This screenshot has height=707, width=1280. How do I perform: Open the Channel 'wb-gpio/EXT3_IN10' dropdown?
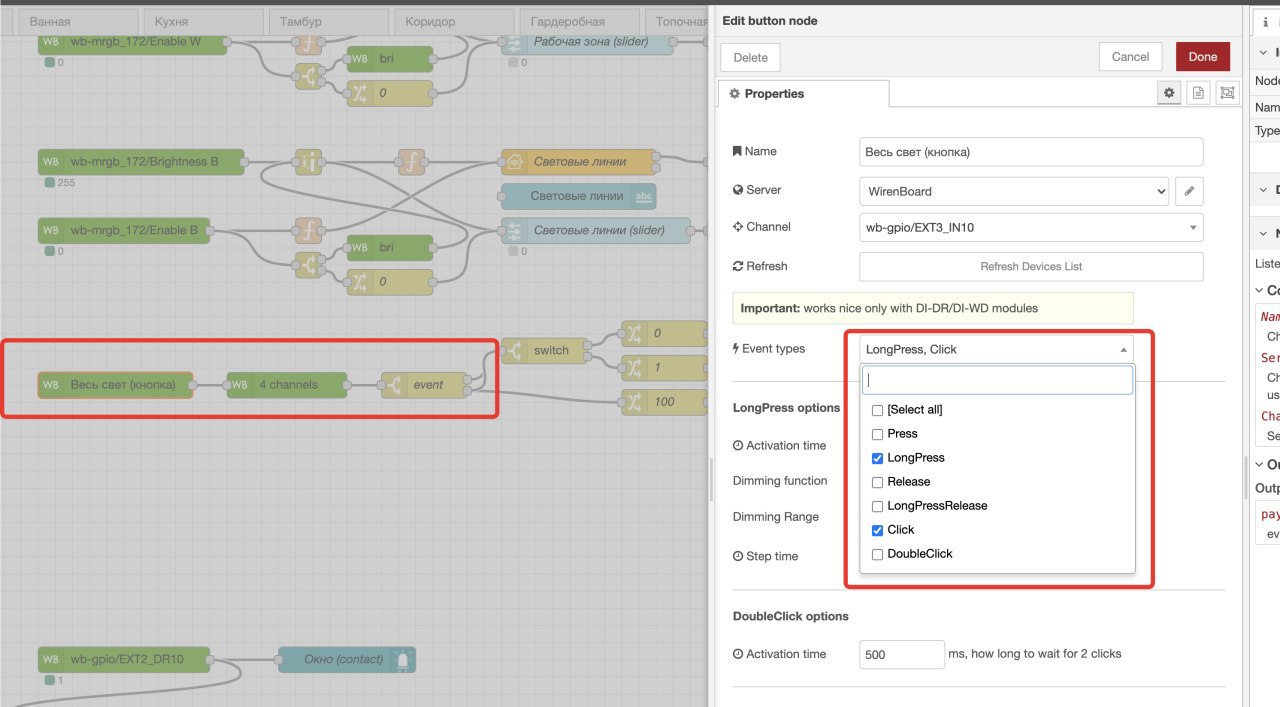tap(1031, 227)
